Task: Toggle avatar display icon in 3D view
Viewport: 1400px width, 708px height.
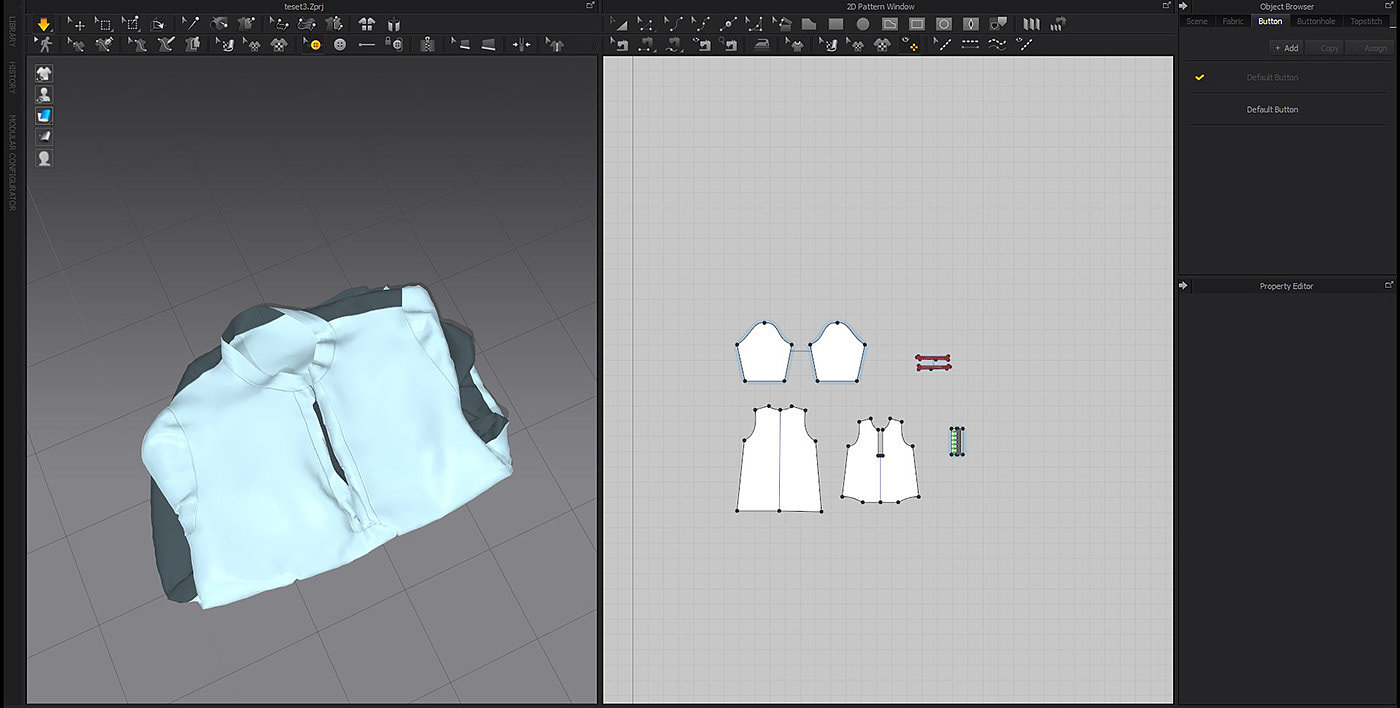Action: 44,94
